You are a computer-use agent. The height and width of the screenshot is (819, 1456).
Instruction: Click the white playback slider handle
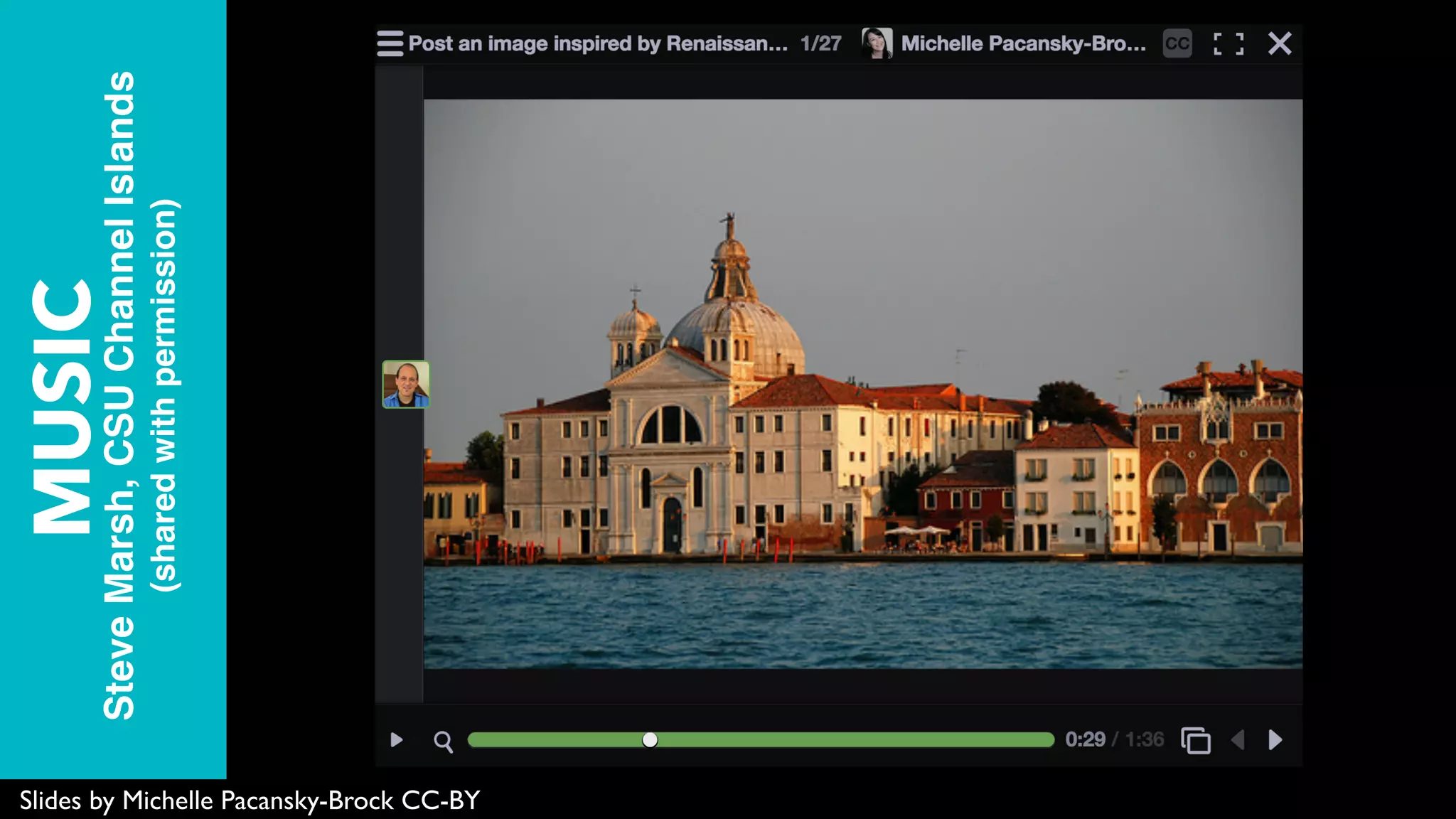pyautogui.click(x=650, y=740)
